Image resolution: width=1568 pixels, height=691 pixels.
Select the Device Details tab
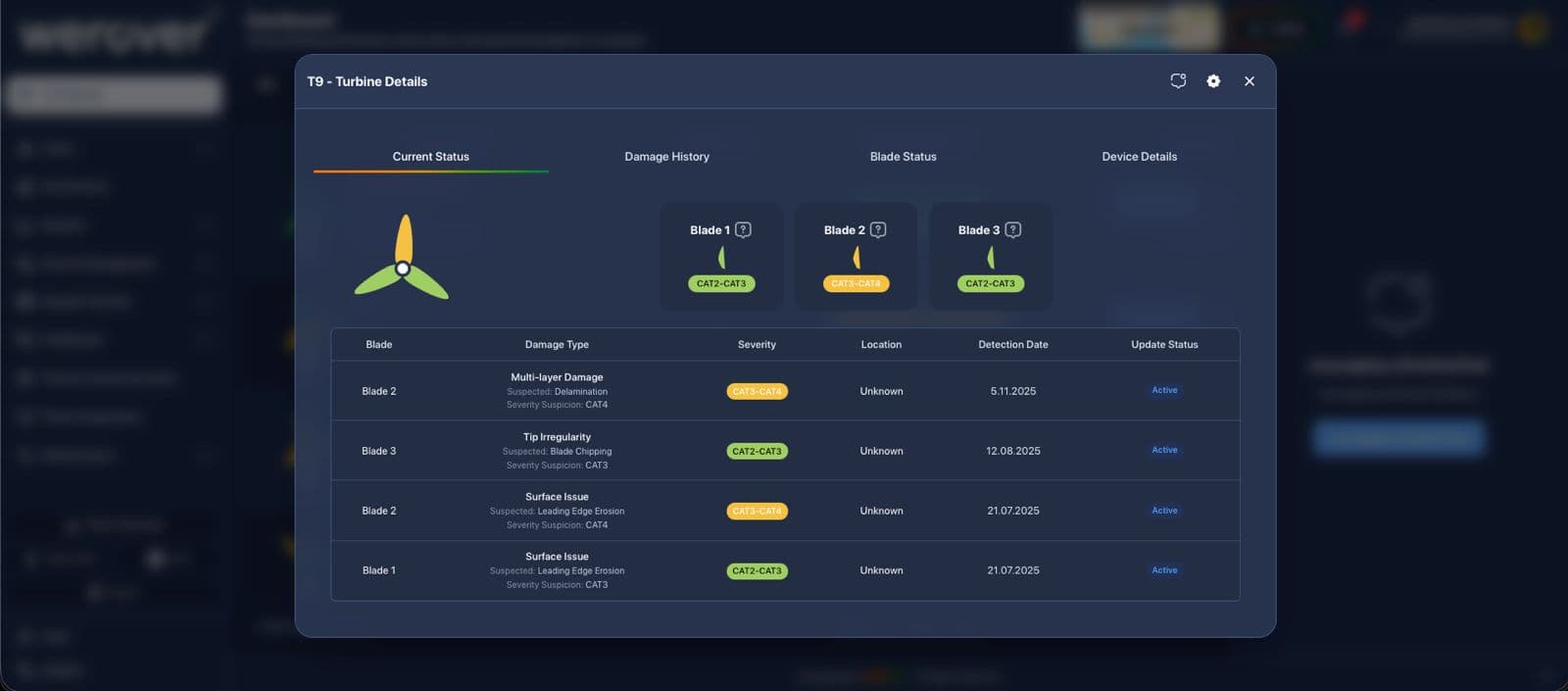[1140, 157]
